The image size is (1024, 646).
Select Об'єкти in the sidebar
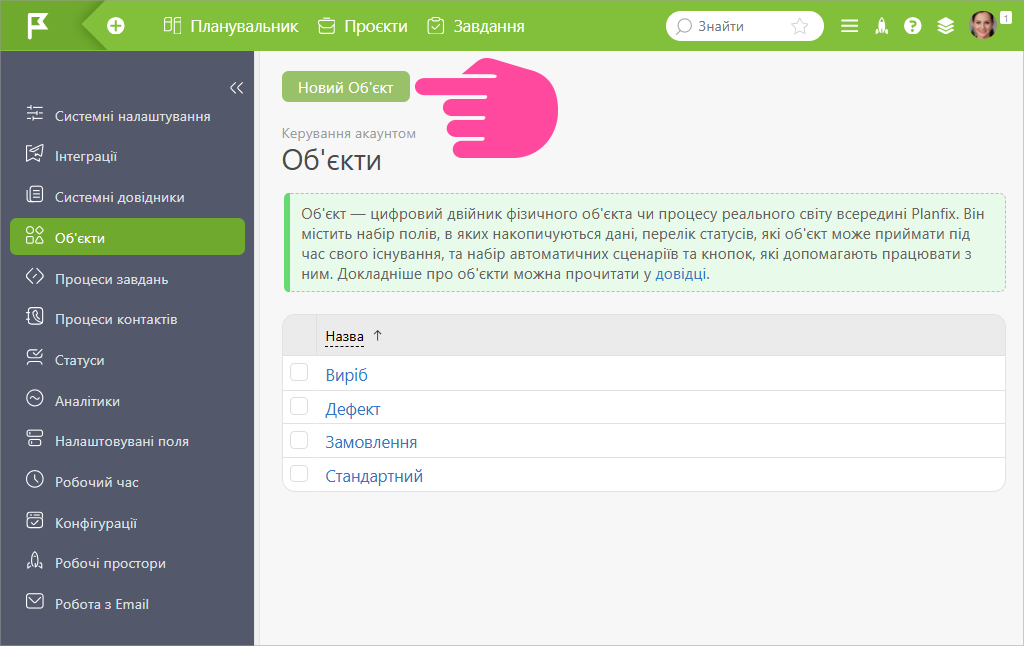pyautogui.click(x=127, y=236)
